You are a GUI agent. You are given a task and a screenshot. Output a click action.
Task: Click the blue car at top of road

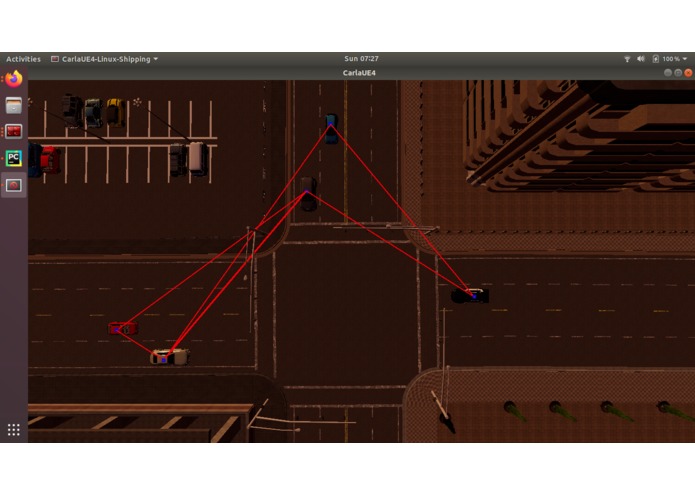[x=331, y=129]
